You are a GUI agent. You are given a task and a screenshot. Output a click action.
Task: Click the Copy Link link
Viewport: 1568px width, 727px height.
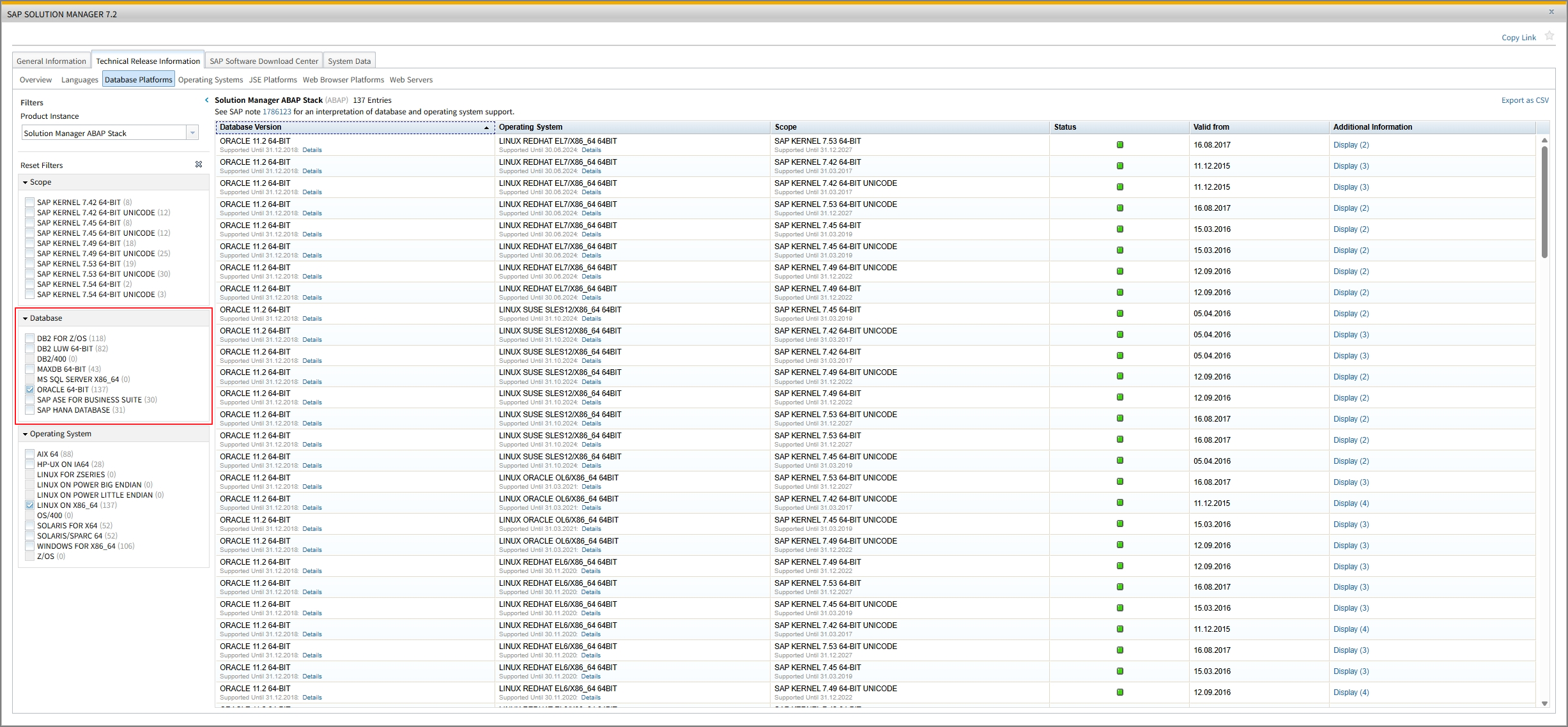(1519, 38)
